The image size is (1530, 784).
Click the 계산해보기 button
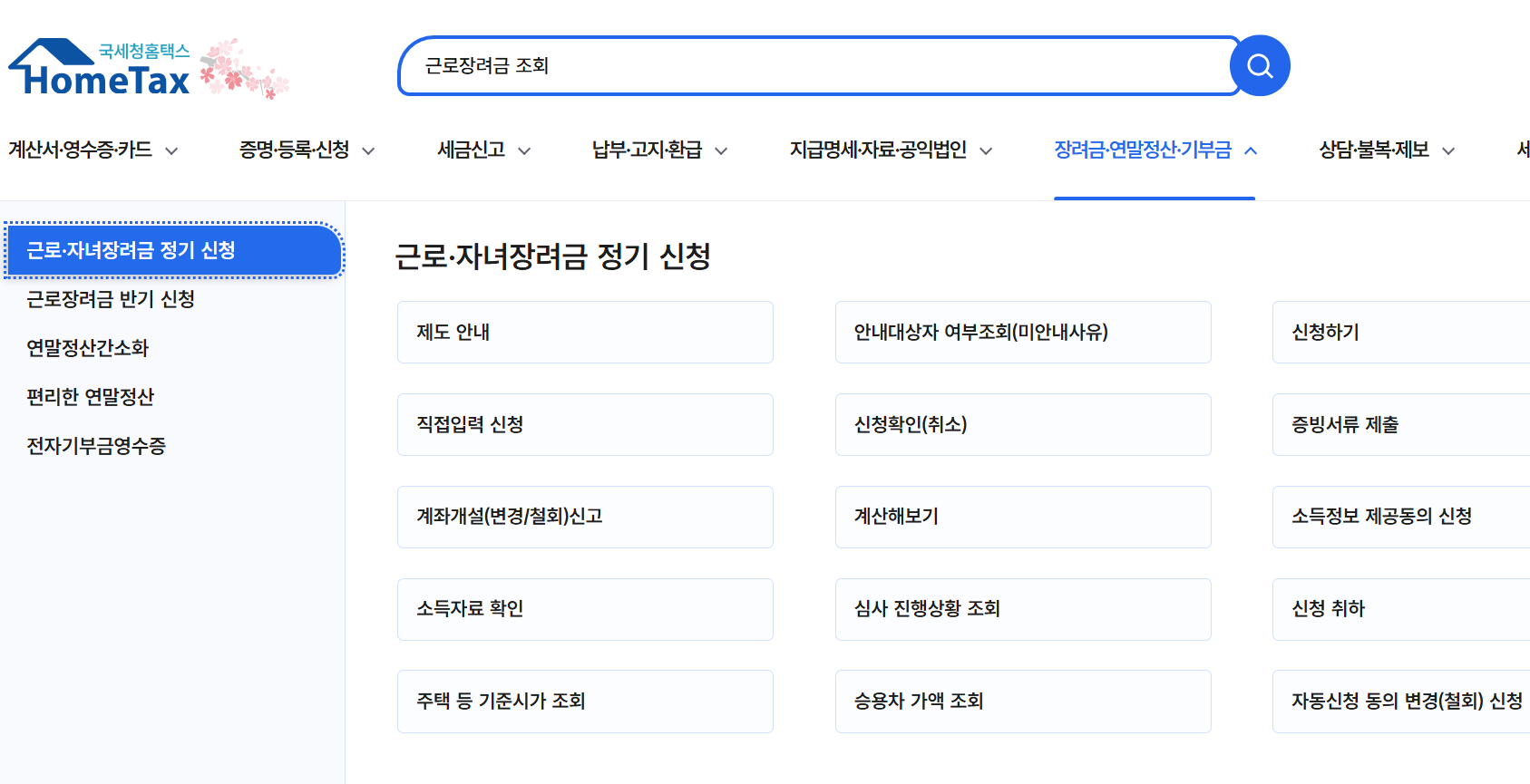[1023, 518]
